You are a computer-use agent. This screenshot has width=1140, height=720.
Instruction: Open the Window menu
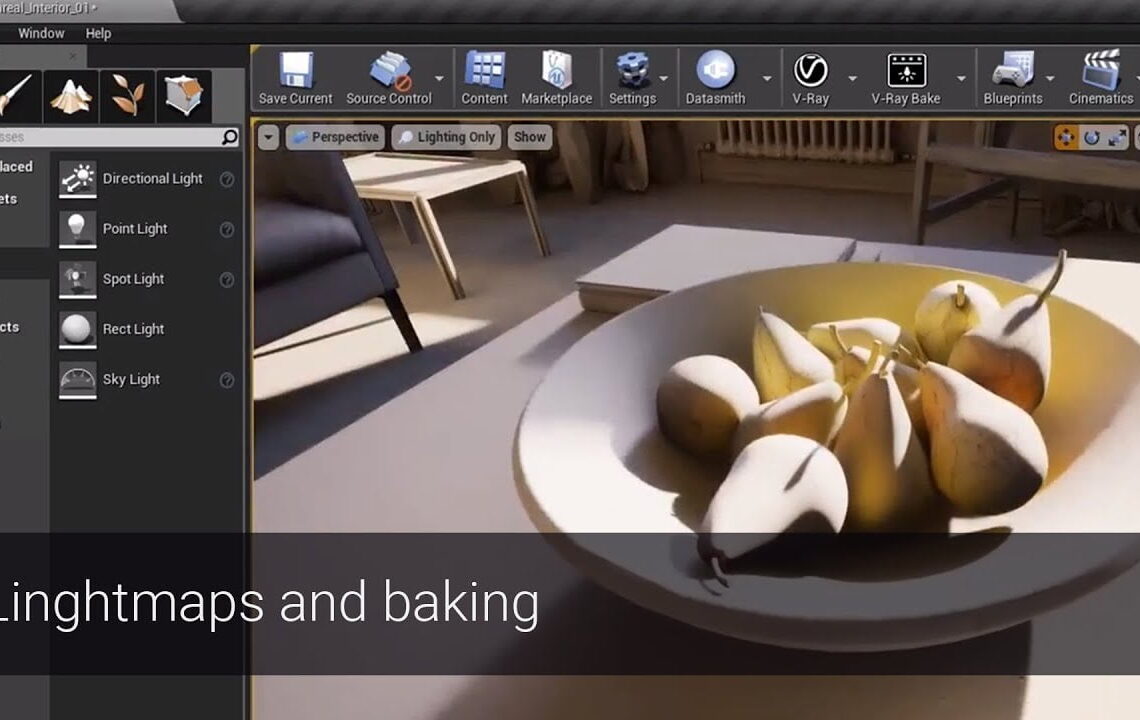[x=40, y=33]
